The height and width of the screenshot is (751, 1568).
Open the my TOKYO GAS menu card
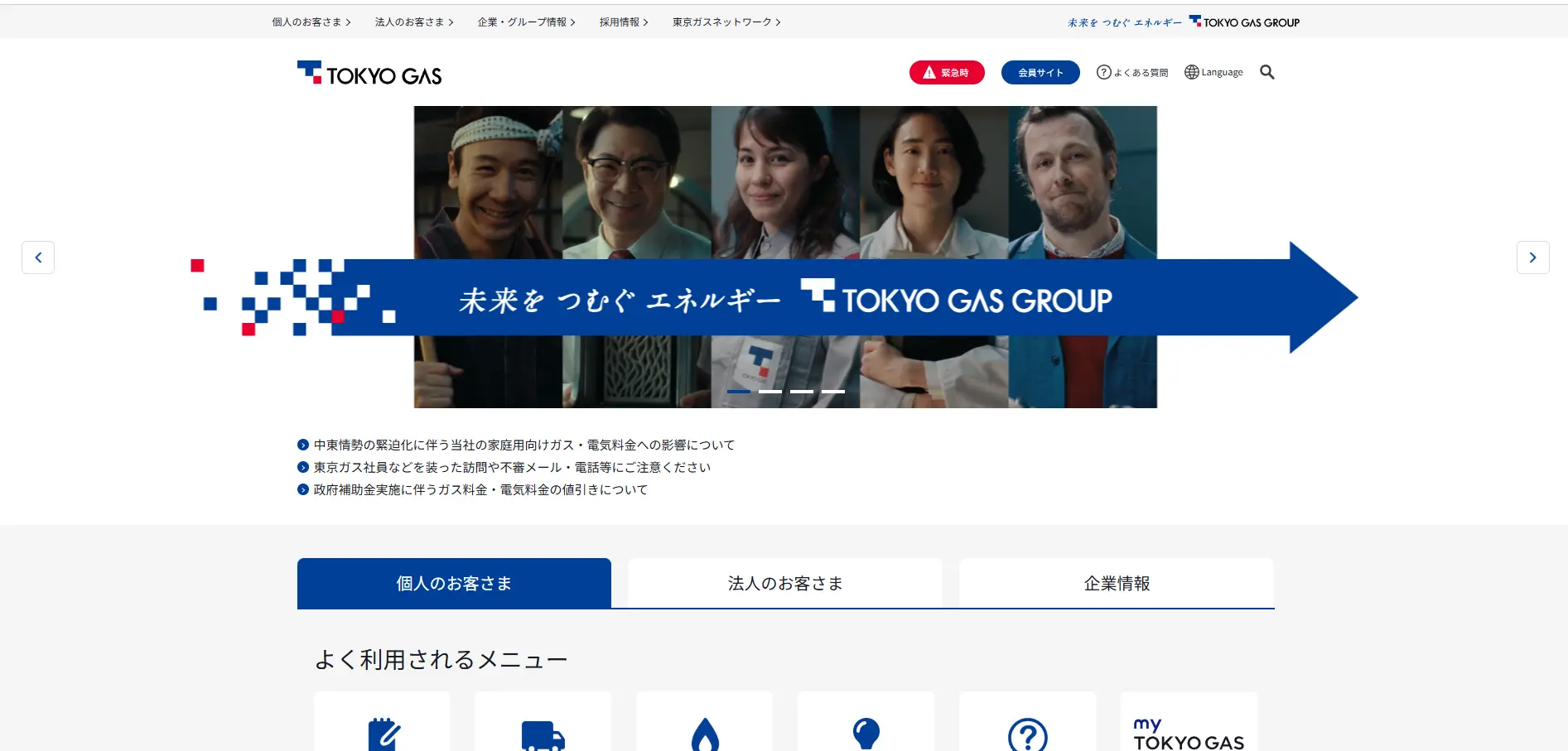[x=1189, y=721]
